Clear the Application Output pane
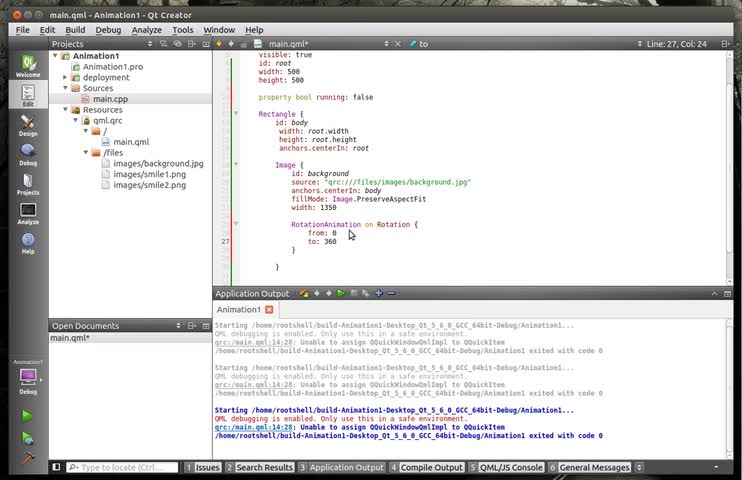The width and height of the screenshot is (742, 480). [304, 293]
